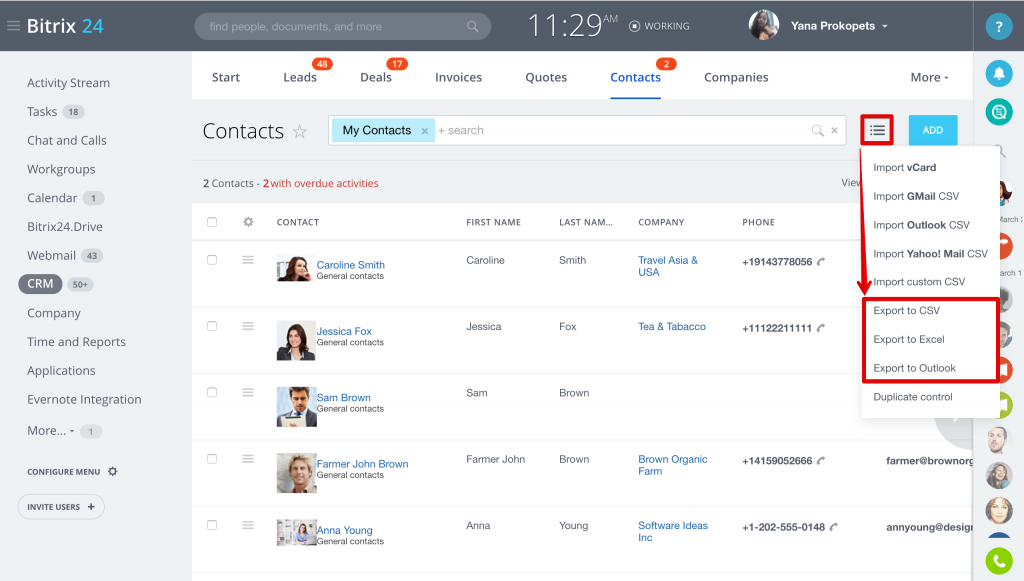
Task: Clear the contacts search filter field
Action: (x=834, y=131)
